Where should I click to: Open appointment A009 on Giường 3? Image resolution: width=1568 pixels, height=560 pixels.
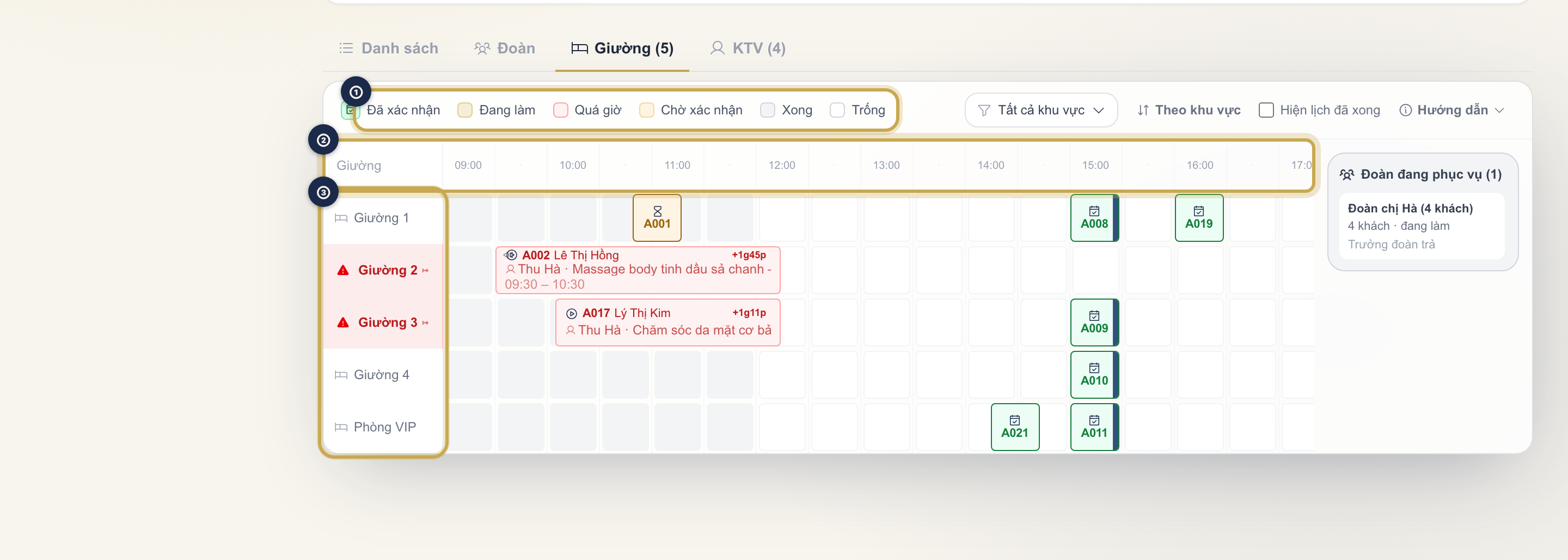[x=1094, y=322]
